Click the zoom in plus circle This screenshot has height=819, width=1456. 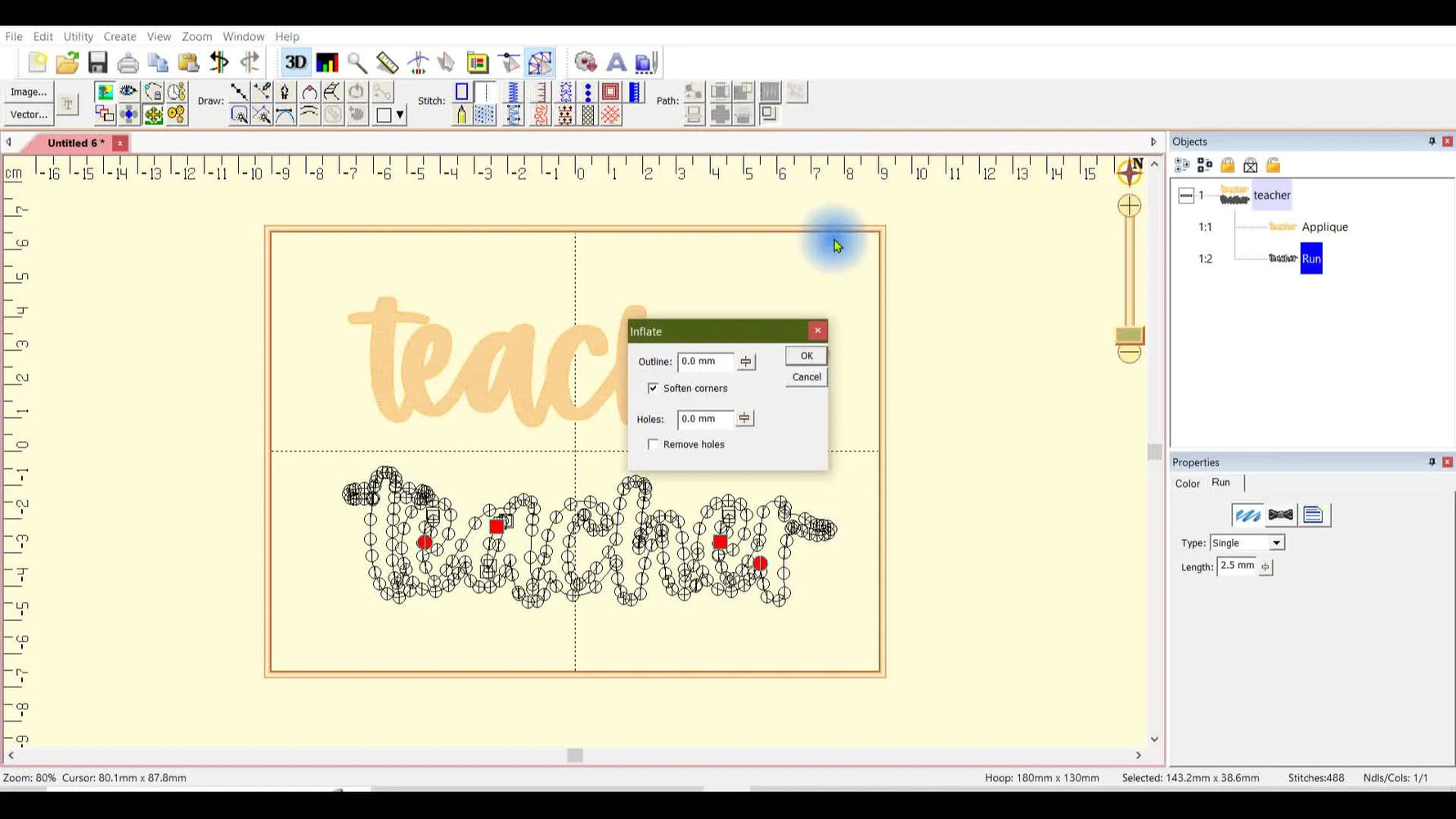[1129, 205]
